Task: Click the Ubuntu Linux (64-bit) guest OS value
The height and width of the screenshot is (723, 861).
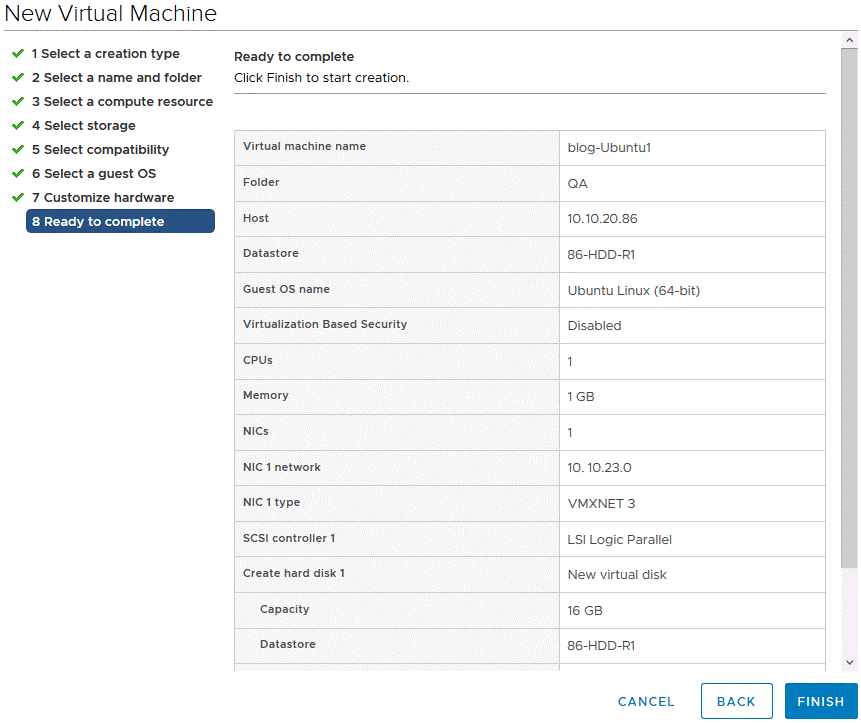Action: click(633, 290)
